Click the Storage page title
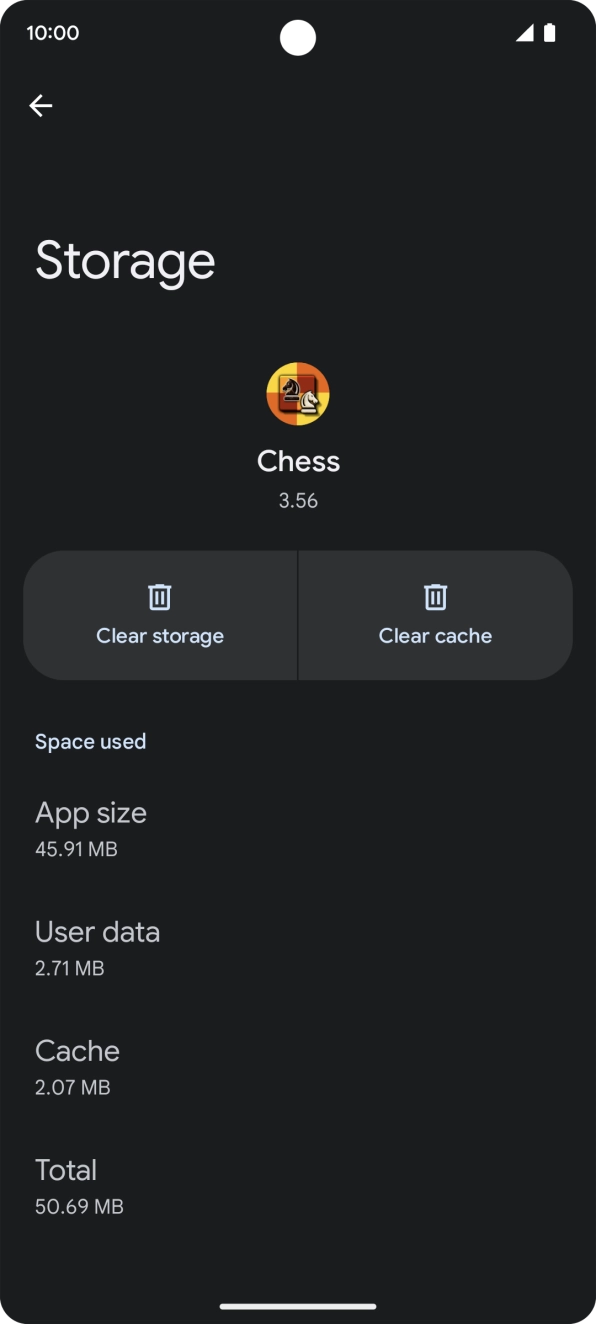The image size is (596, 1324). (x=125, y=260)
